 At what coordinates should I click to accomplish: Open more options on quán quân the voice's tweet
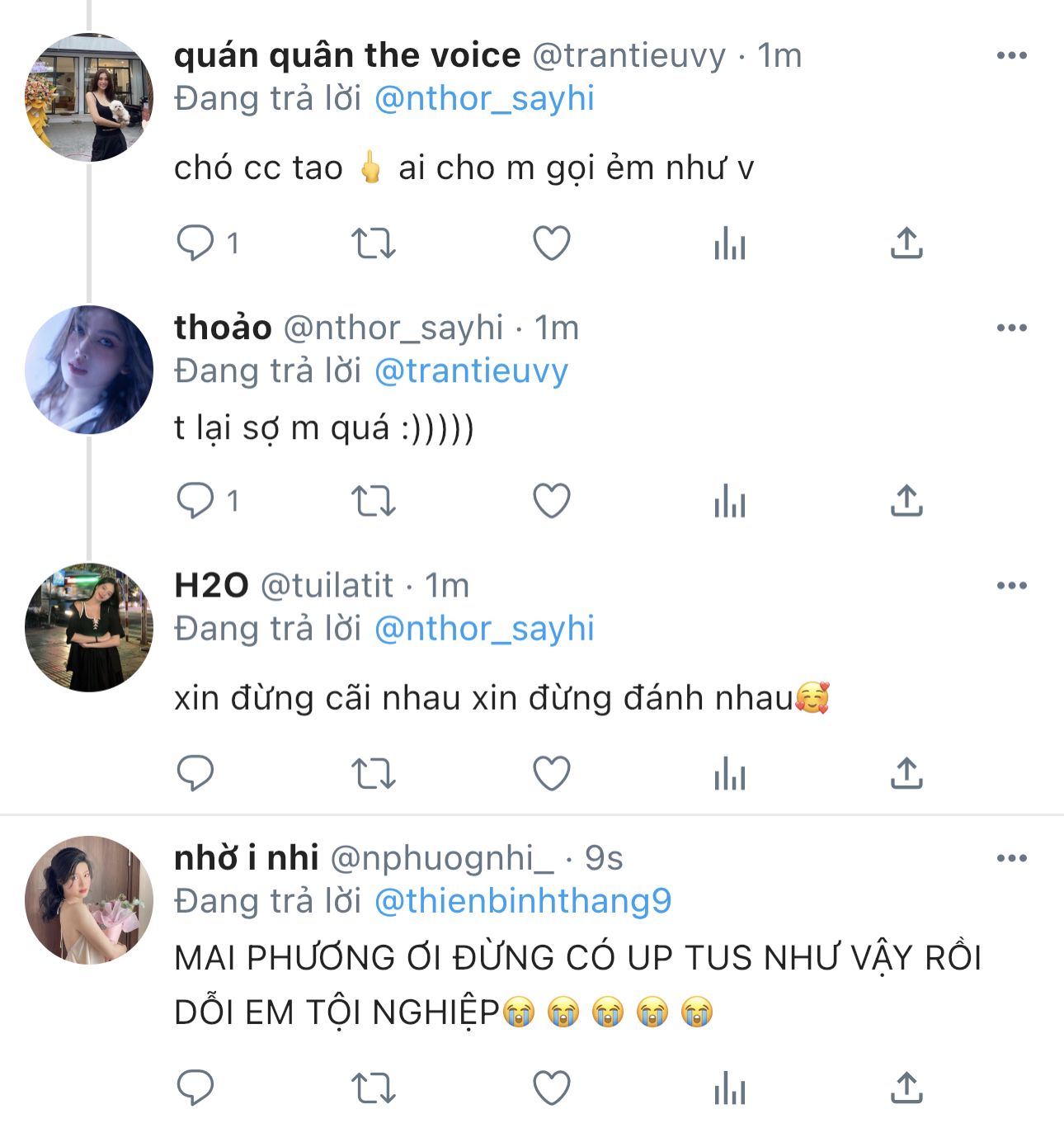(x=1011, y=56)
